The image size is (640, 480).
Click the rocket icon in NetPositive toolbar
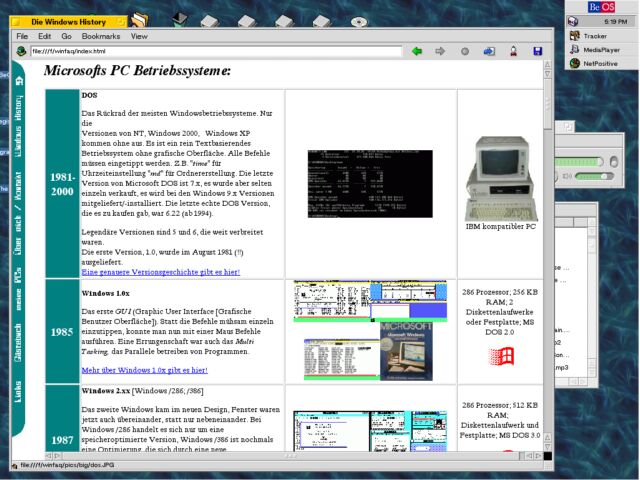513,51
